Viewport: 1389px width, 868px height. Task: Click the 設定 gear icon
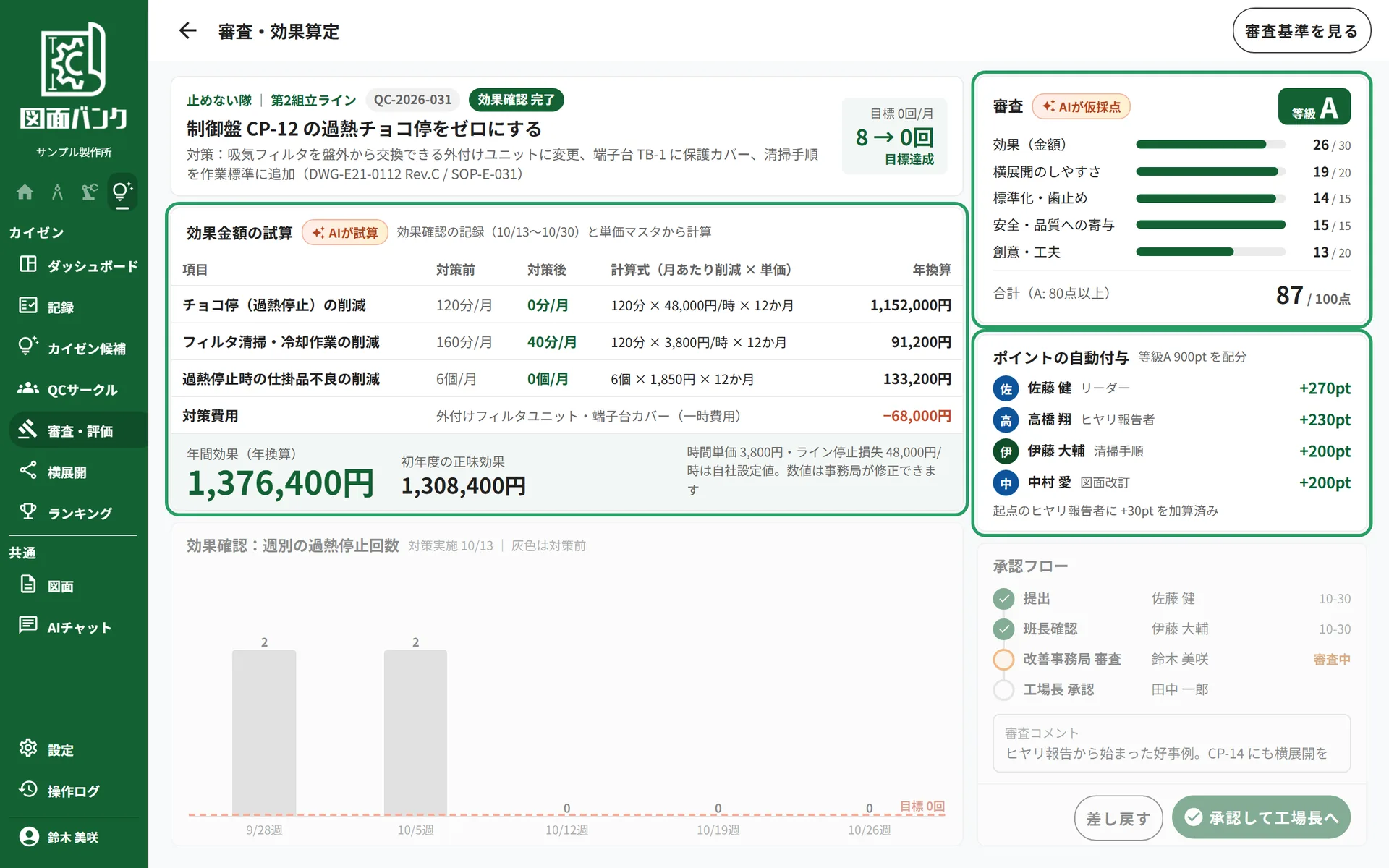28,748
